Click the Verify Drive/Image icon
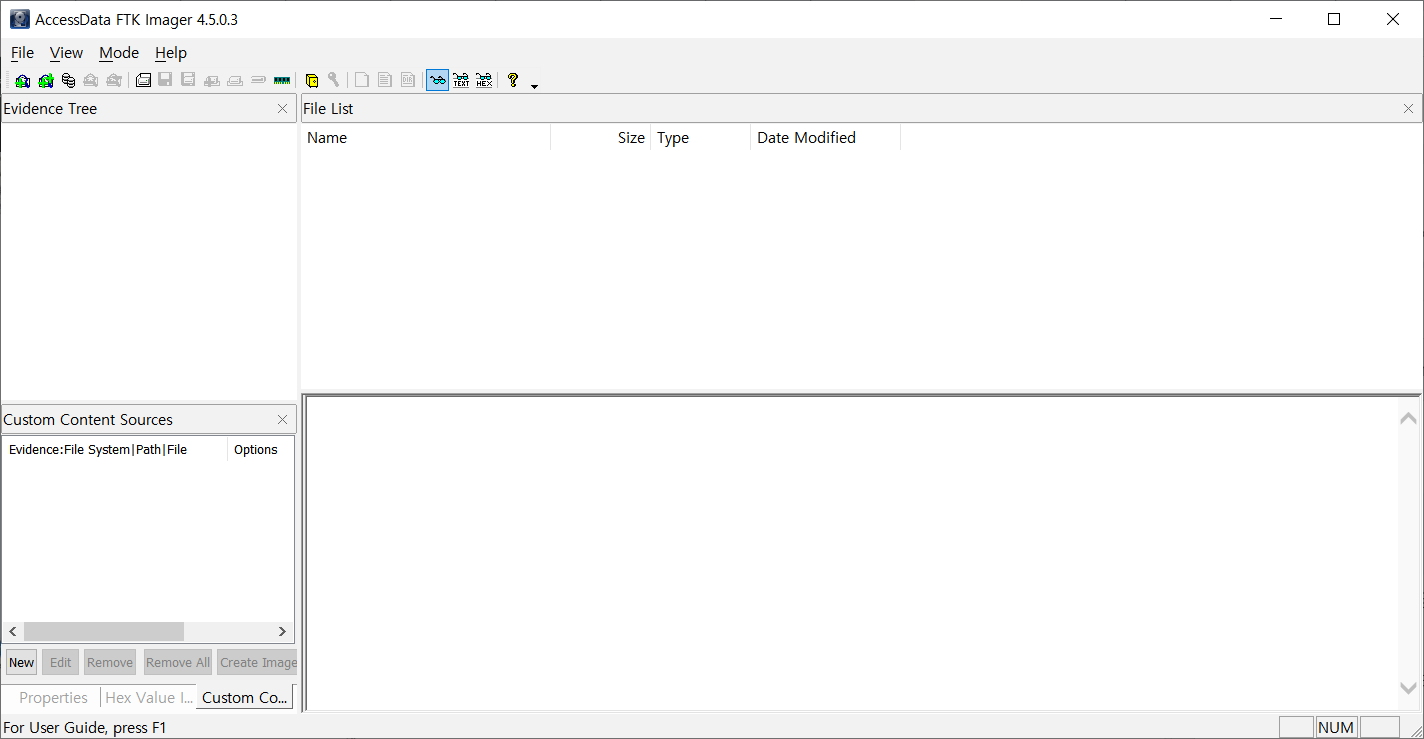Viewport: 1424px width, 739px height. coord(258,81)
